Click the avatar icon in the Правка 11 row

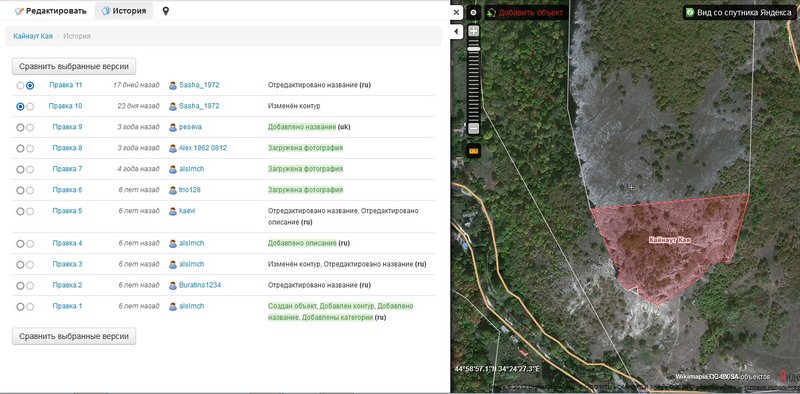tap(173, 86)
